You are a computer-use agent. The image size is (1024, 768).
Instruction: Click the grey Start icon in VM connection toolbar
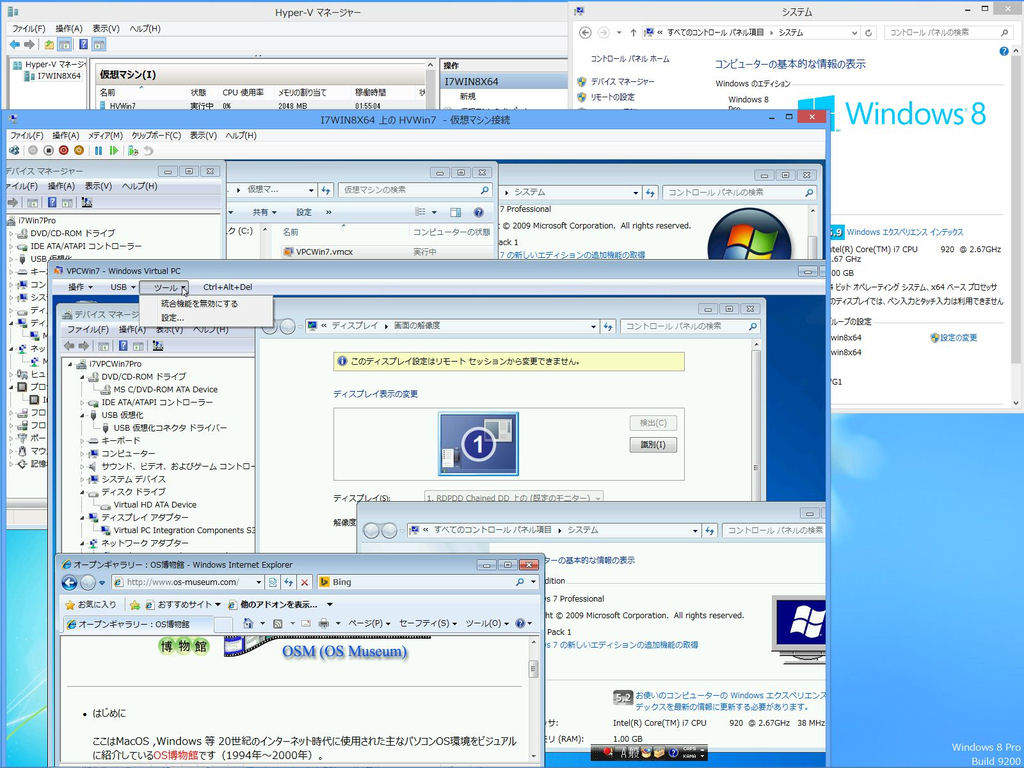[33, 150]
